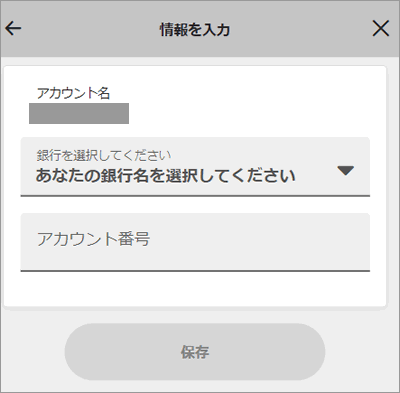Screen dimensions: 400x393
Task: Click empty space in the white form card
Action: tap(195, 289)
